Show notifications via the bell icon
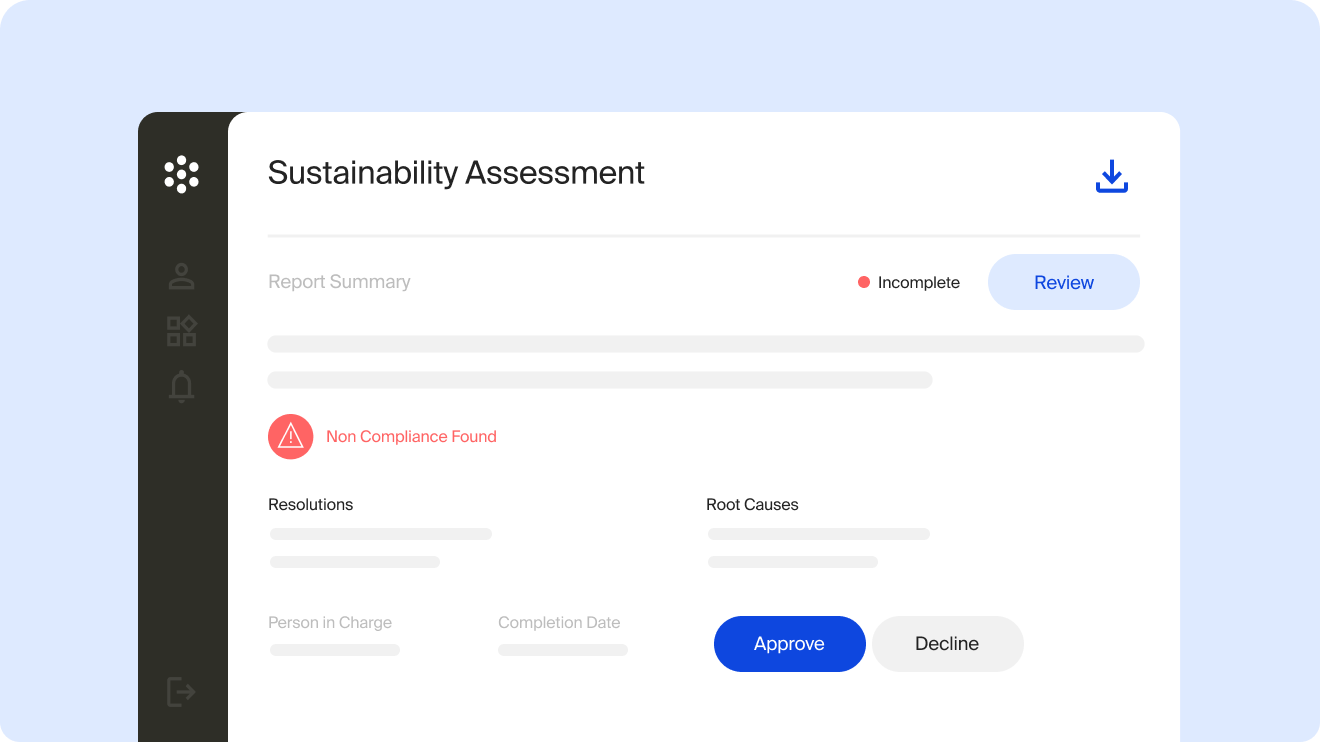This screenshot has width=1320, height=742. point(181,386)
